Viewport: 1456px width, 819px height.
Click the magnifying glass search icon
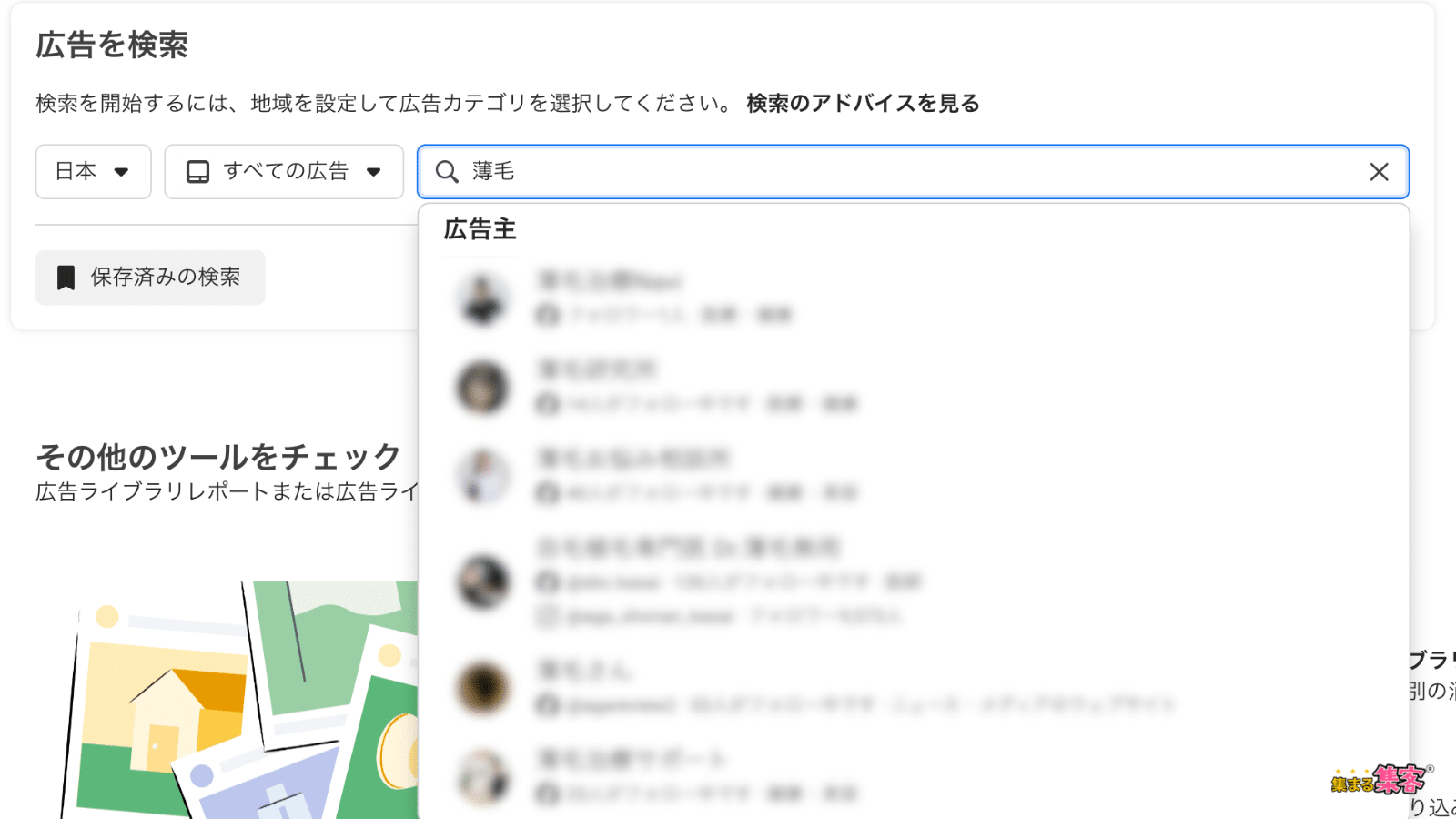(x=447, y=171)
